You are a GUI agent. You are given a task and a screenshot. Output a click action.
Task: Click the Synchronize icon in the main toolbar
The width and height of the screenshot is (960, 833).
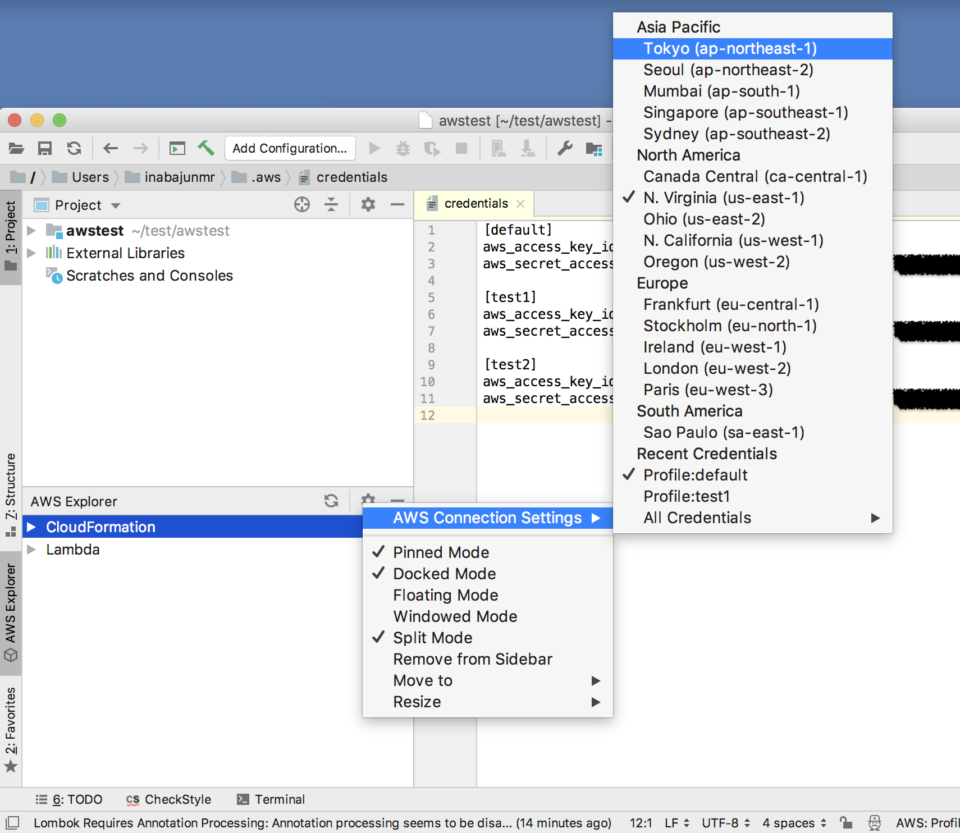point(74,148)
